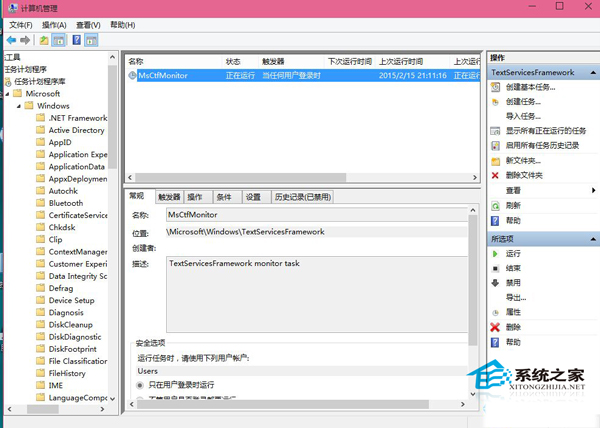The width and height of the screenshot is (600, 428).
Task: Collapse the 所选项 actions section
Action: pyautogui.click(x=593, y=239)
